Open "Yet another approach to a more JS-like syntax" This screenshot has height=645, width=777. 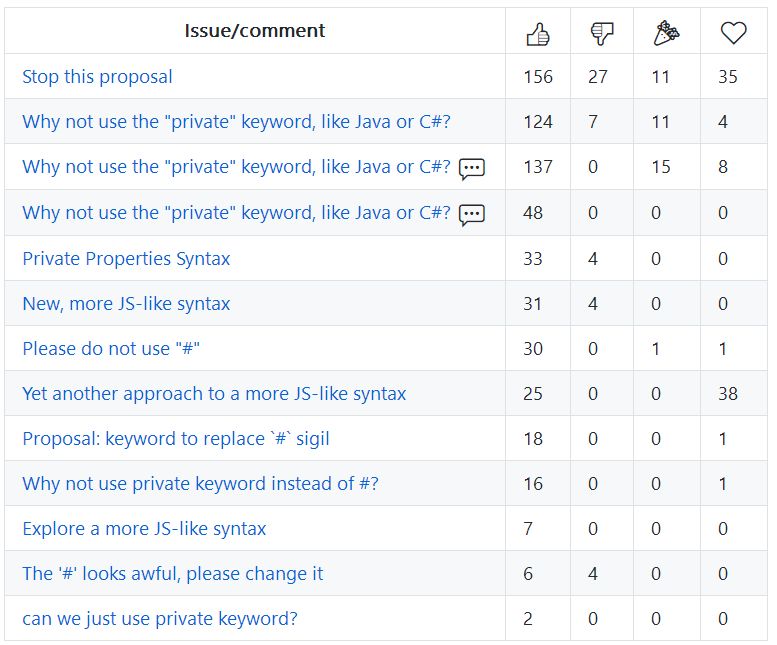[214, 393]
